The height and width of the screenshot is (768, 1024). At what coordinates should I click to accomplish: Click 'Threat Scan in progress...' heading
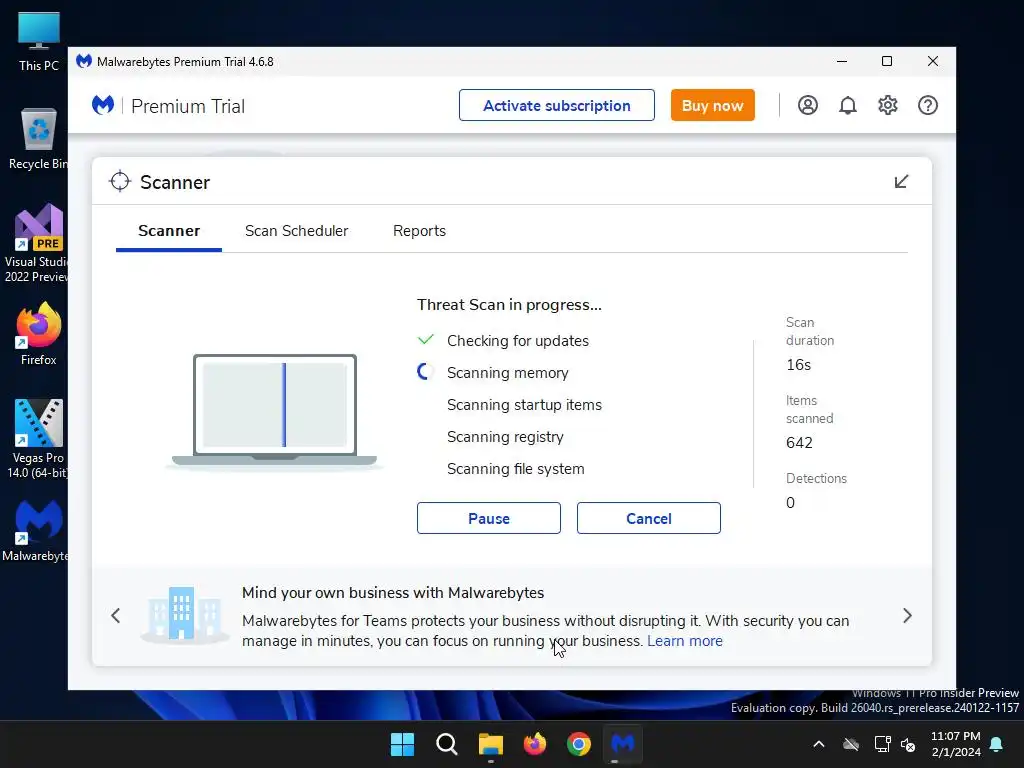tap(509, 305)
